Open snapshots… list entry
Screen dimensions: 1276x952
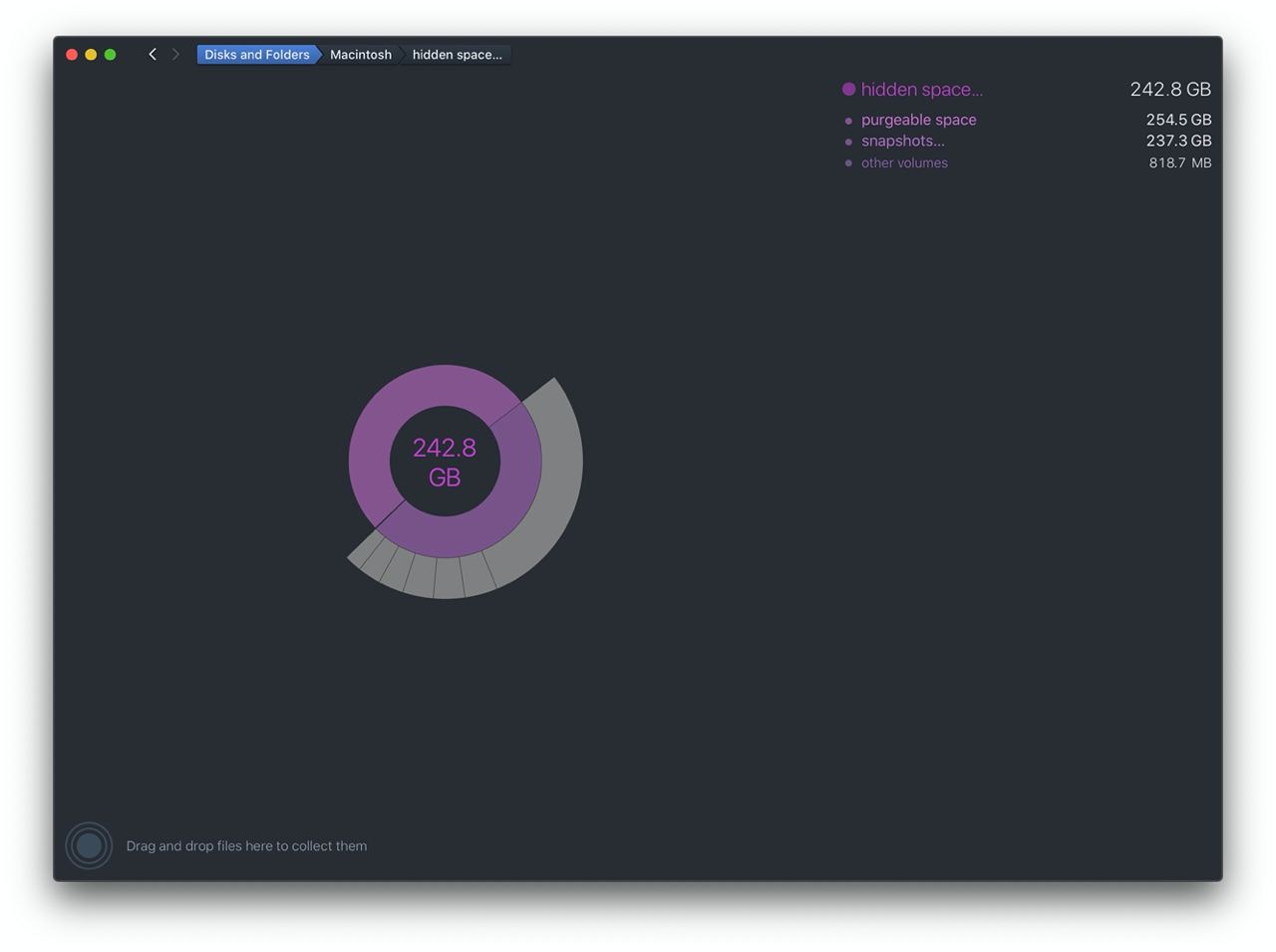click(x=903, y=141)
